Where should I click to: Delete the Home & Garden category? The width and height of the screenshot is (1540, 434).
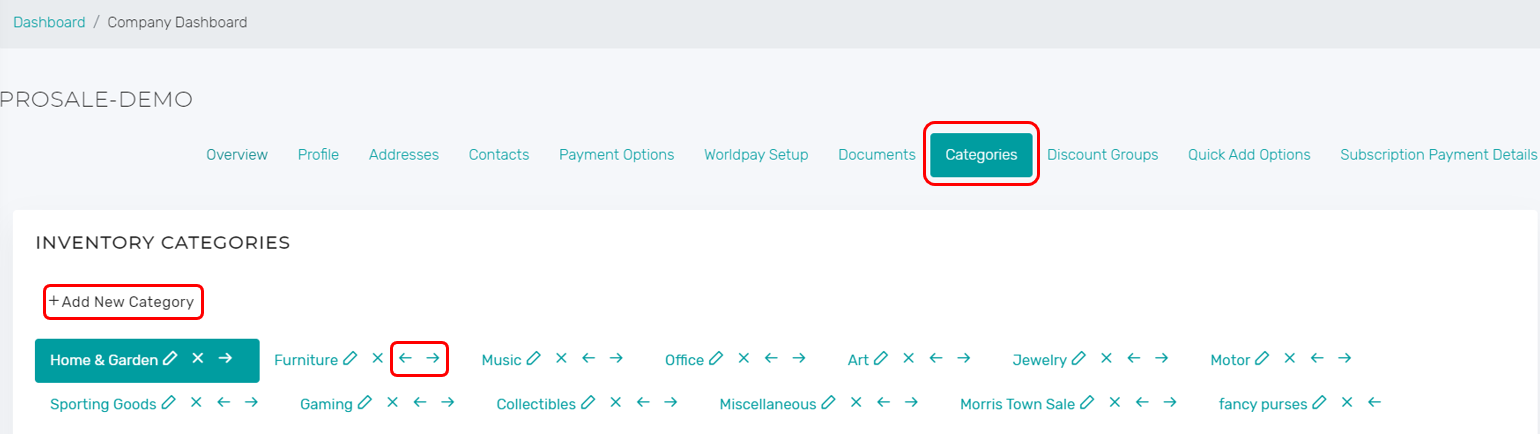pos(198,358)
